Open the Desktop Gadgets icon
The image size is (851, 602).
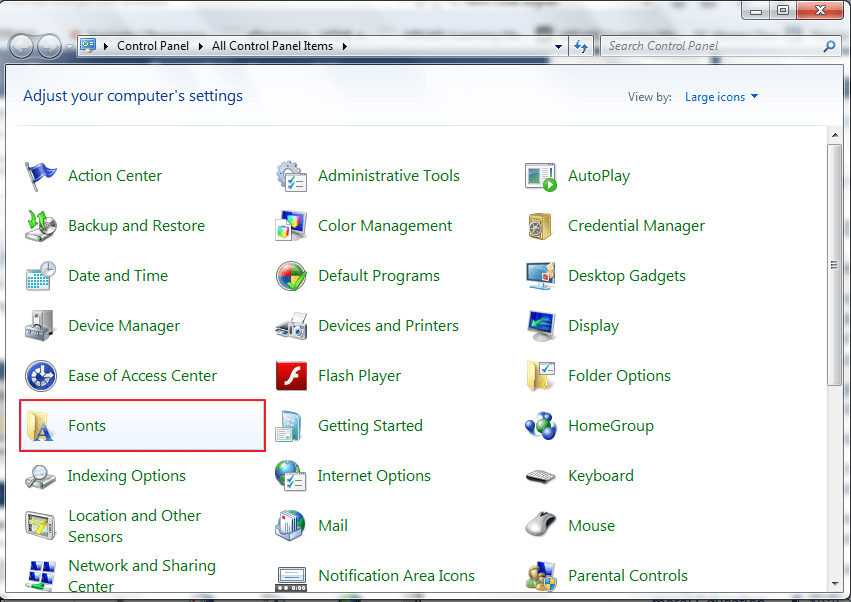pos(541,276)
